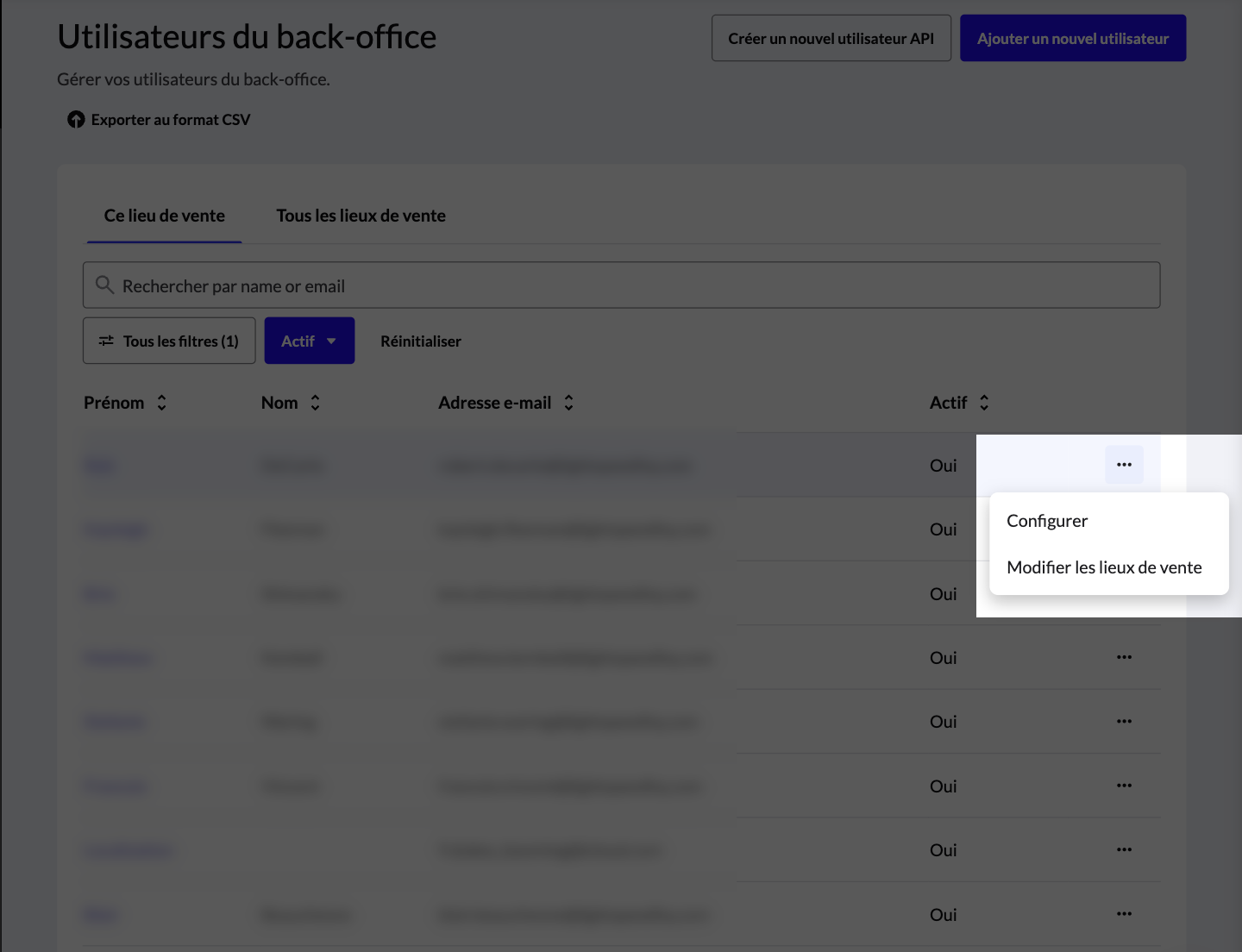The width and height of the screenshot is (1242, 952).
Task: Open the seventh row's three-dots menu
Action: click(x=1124, y=849)
